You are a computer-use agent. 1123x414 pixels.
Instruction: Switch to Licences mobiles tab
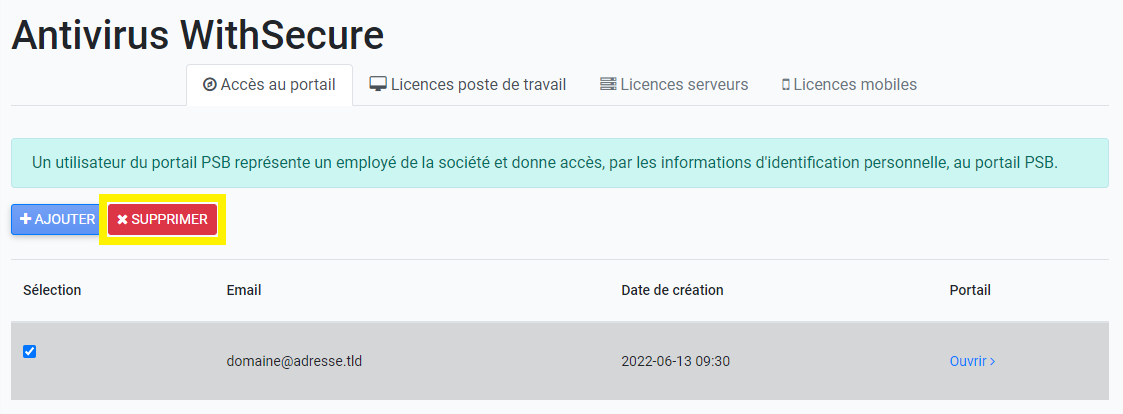click(849, 85)
